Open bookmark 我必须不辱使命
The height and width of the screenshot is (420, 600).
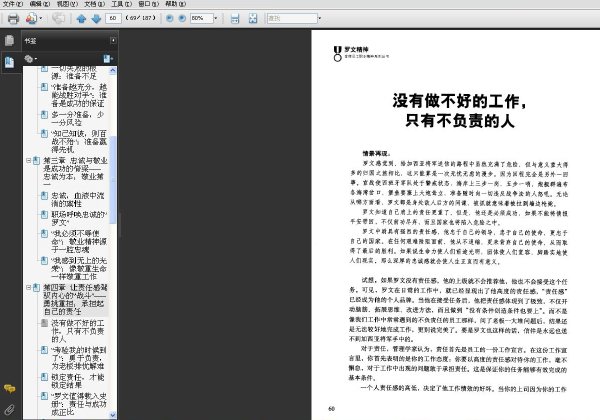pos(79,241)
